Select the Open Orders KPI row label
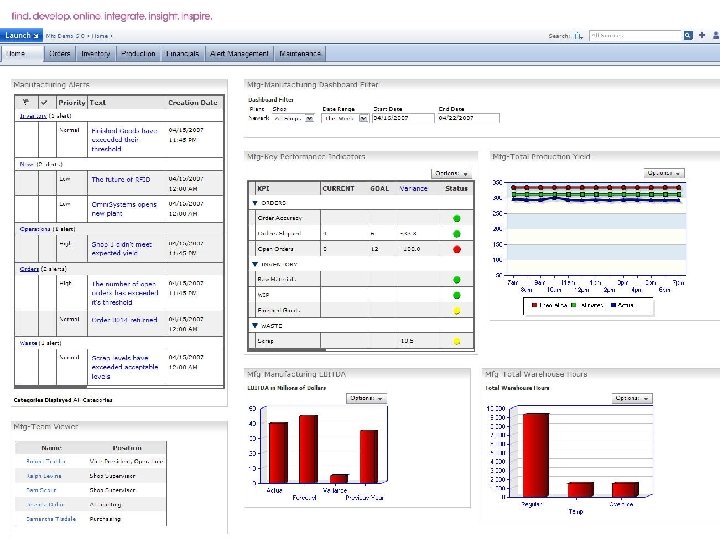This screenshot has height=540, width=720. coord(276,249)
